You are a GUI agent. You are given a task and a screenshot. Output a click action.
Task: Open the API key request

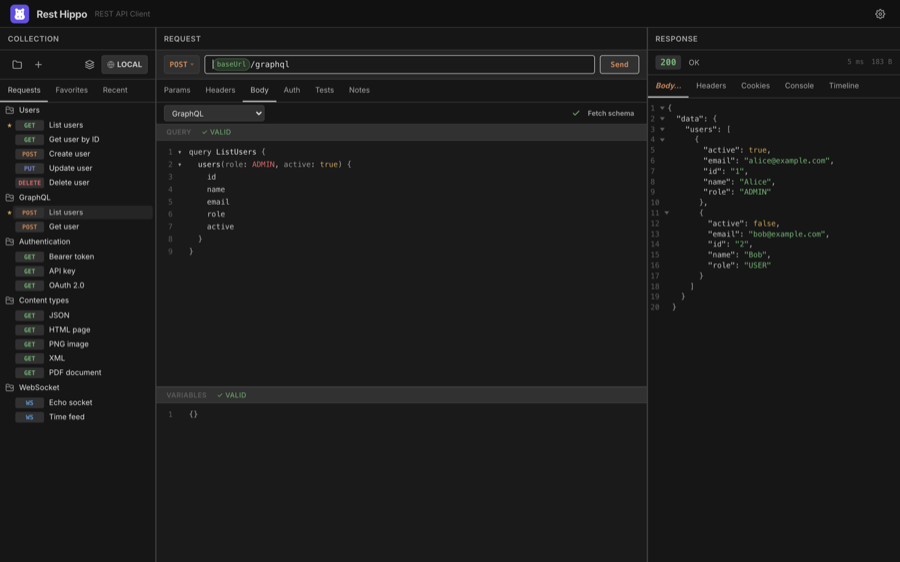click(x=62, y=271)
